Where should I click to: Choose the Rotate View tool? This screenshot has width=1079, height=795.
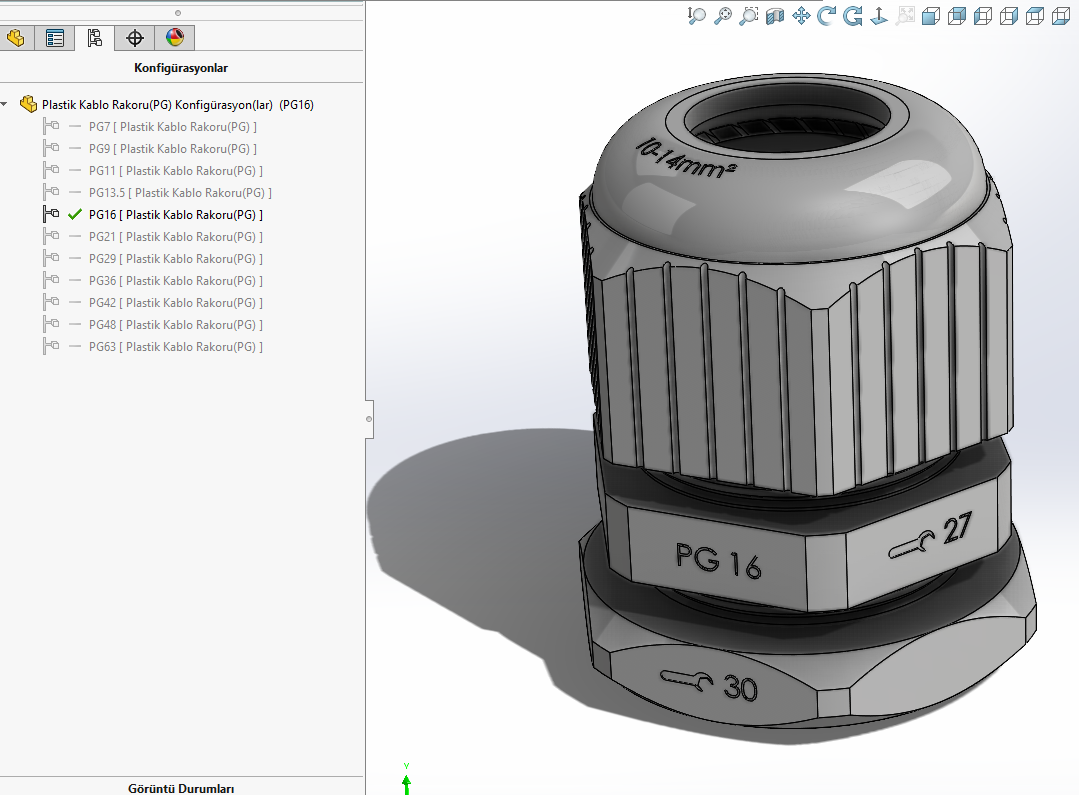[827, 16]
